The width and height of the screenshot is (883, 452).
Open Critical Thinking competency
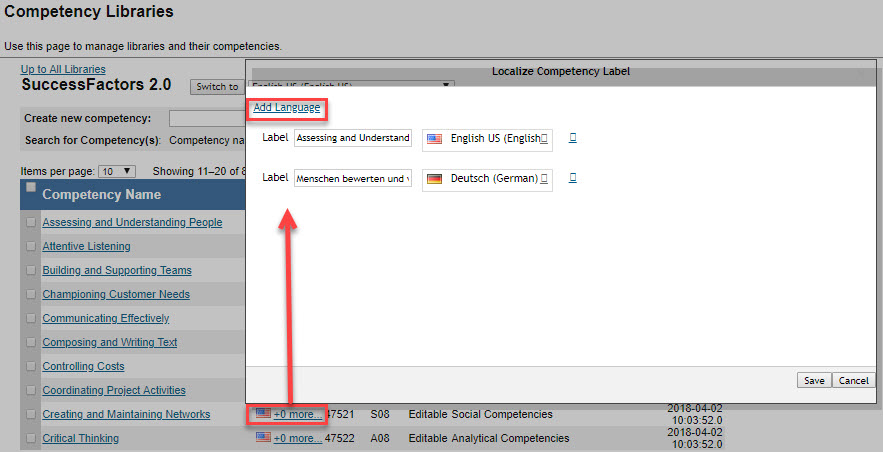point(81,438)
